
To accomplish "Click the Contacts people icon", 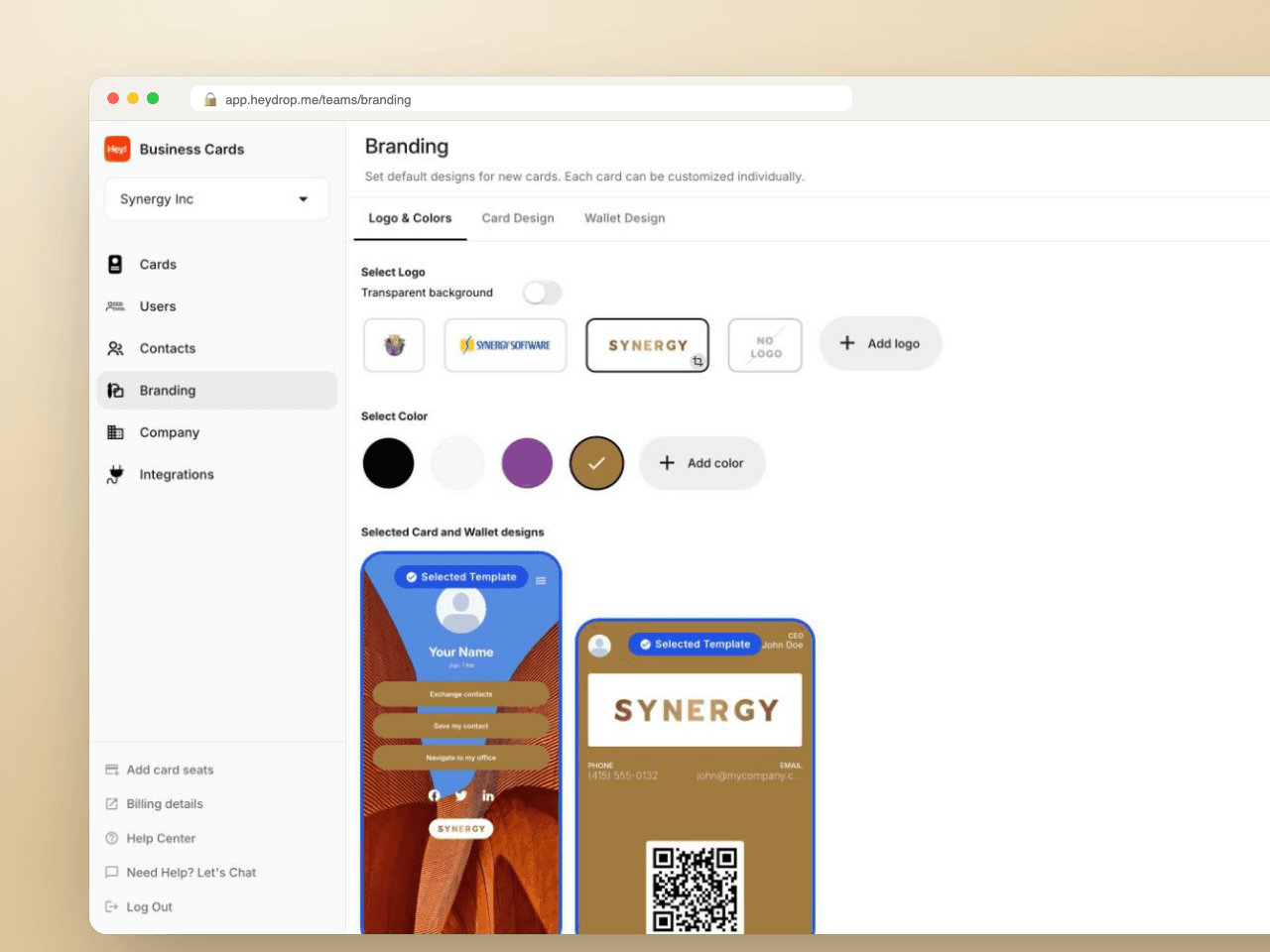I will [115, 348].
